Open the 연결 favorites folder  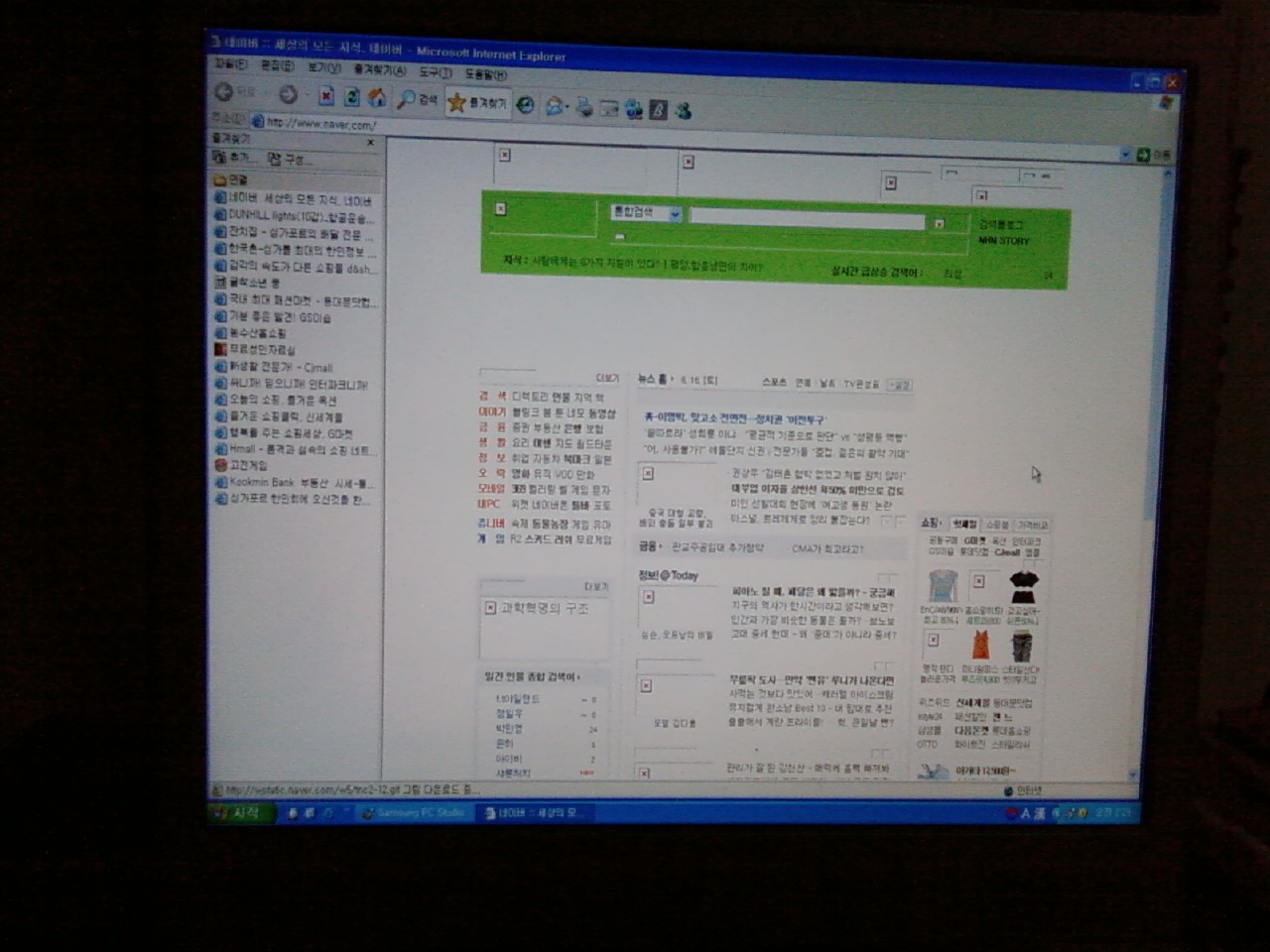tap(231, 179)
